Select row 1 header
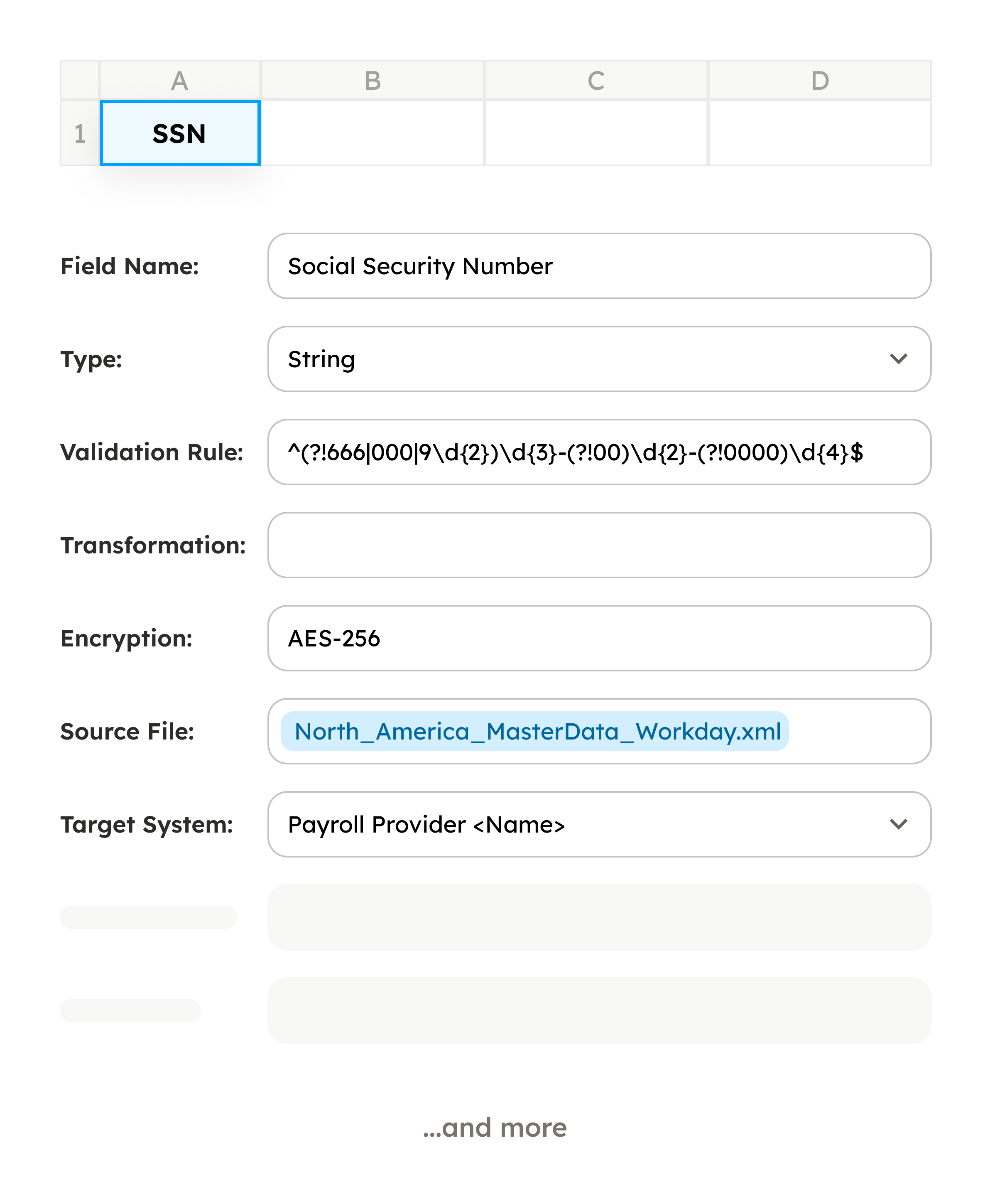Screen dimensions: 995x1204 [80, 133]
